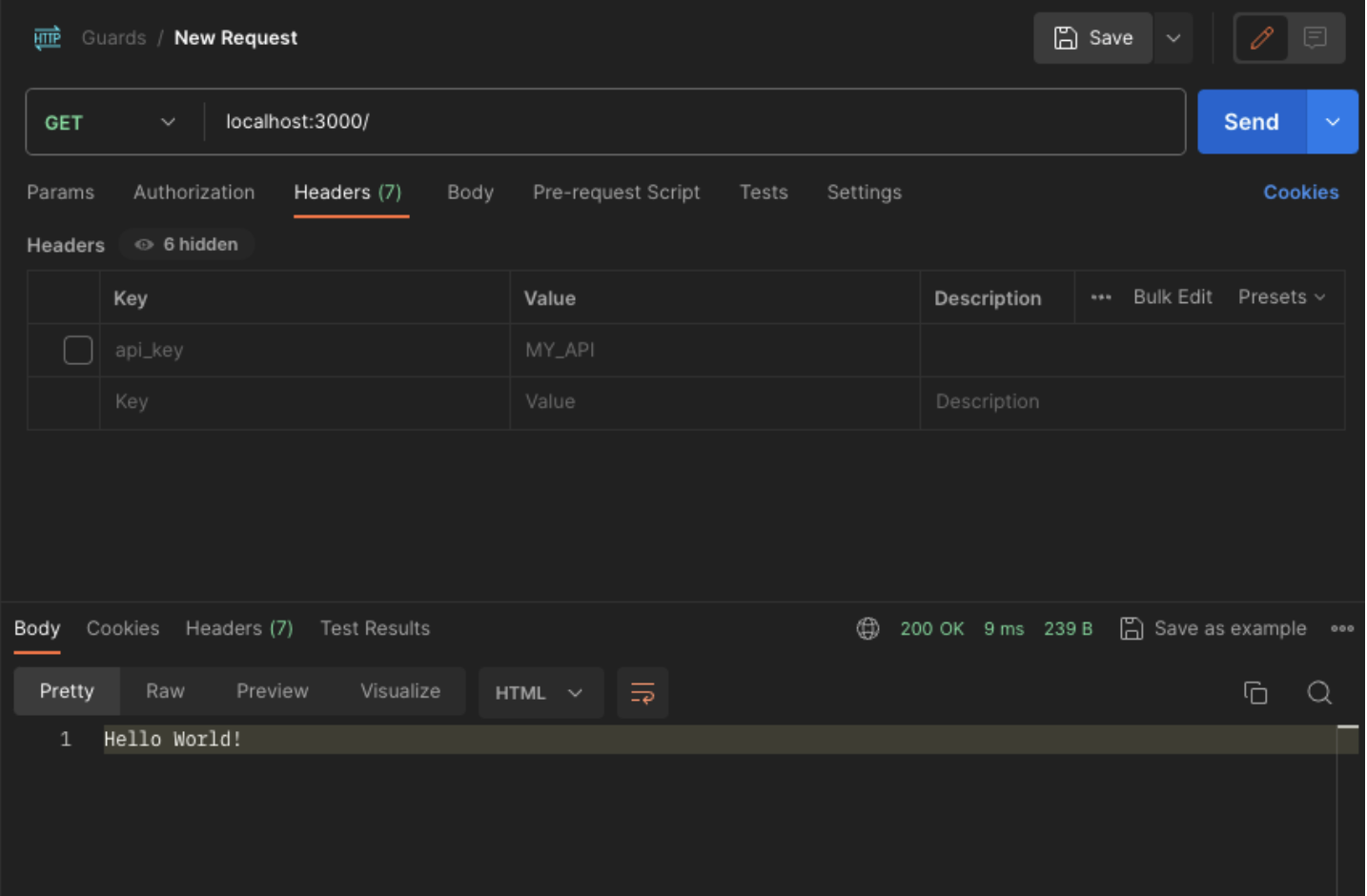The width and height of the screenshot is (1367, 896).
Task: Click the copy response body icon
Action: (x=1255, y=693)
